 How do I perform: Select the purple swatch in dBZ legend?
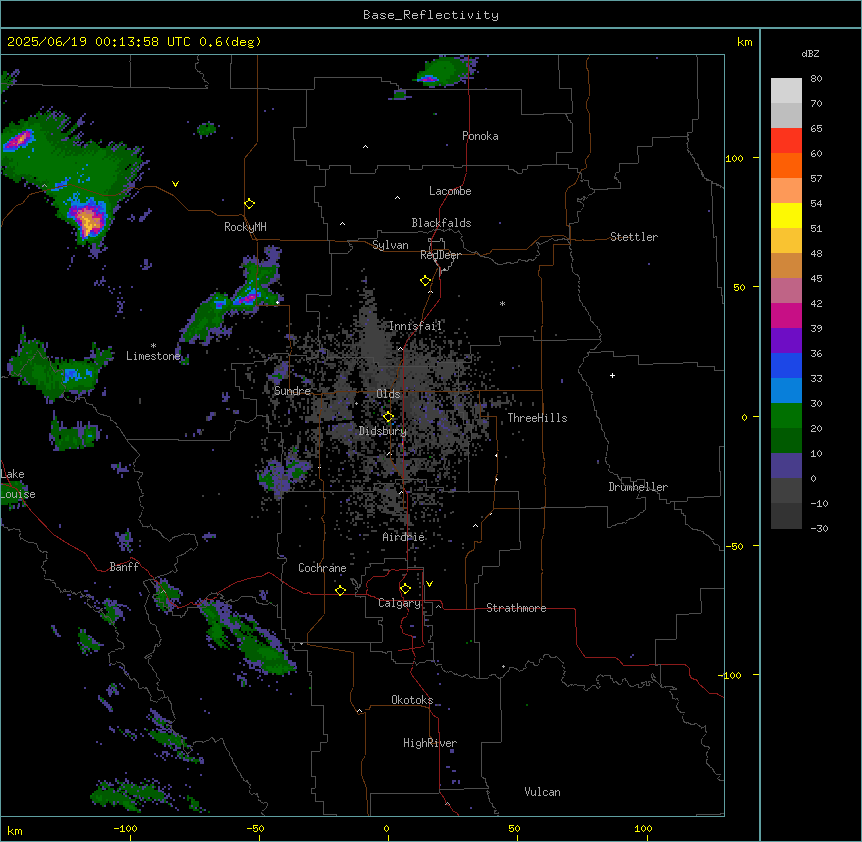786,341
